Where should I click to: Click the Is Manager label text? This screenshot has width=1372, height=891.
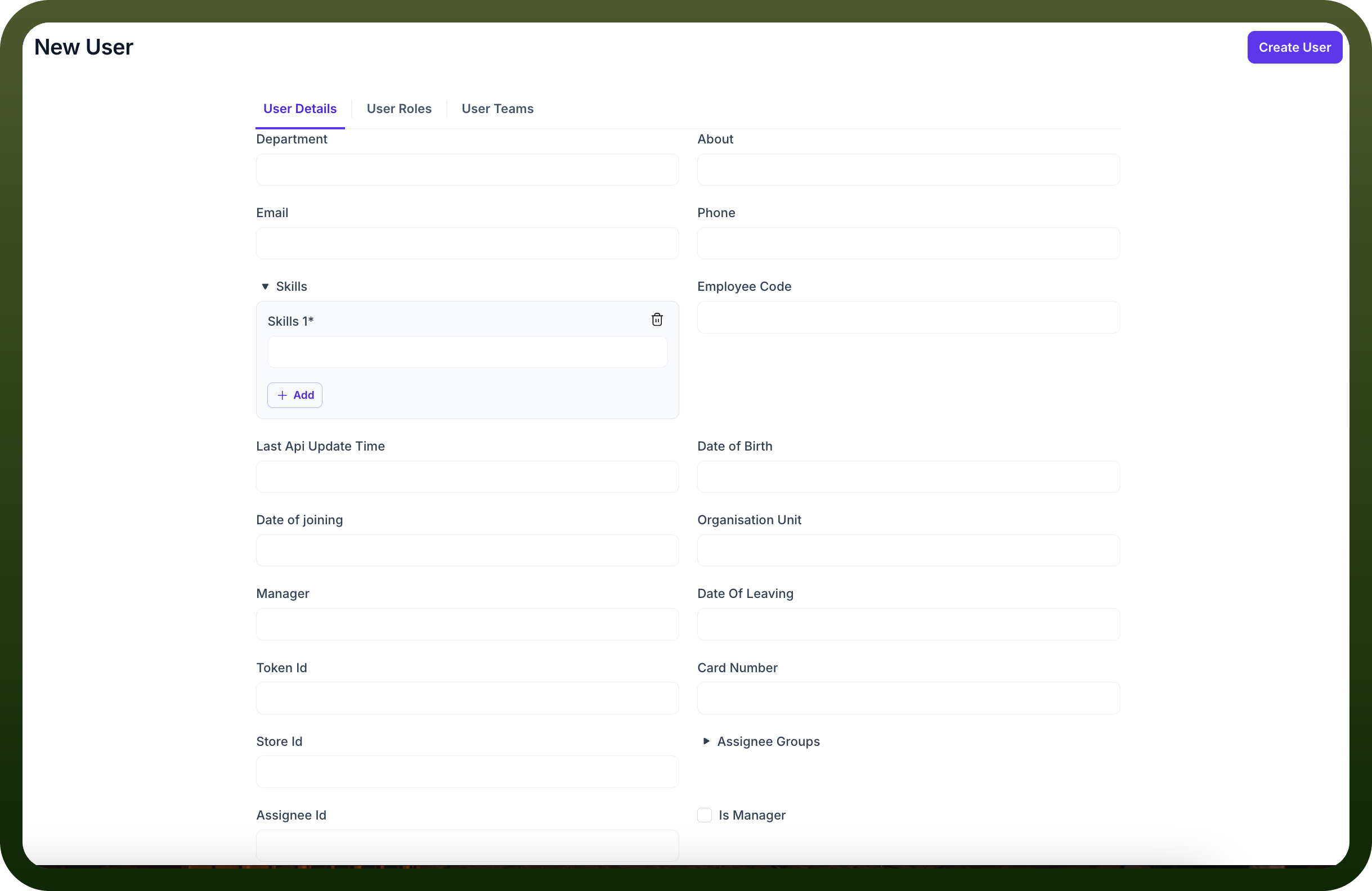click(x=752, y=815)
